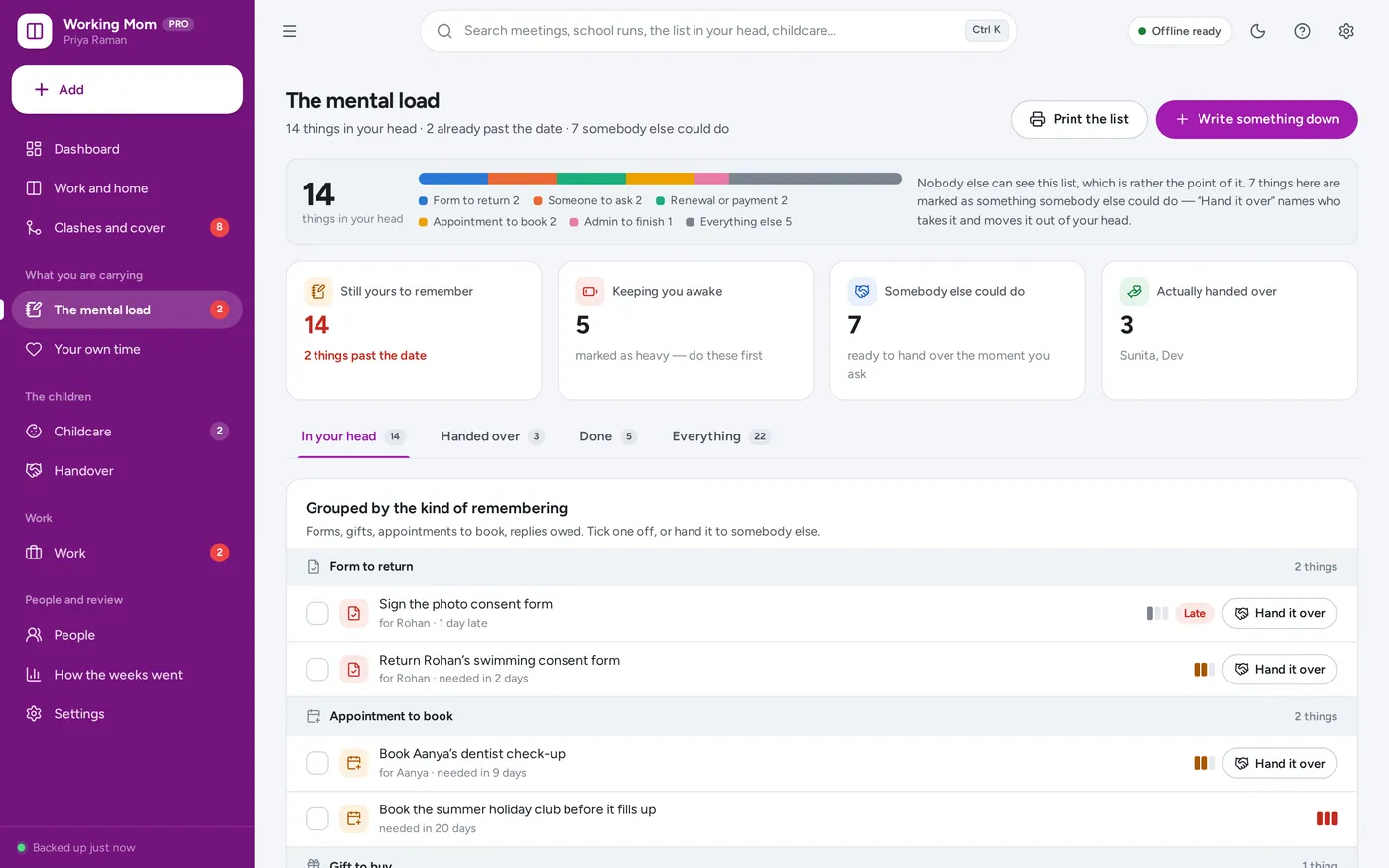Screen dimensions: 1389x868
Task: Tick off Book Aanya's dentist check-up
Action: point(317,763)
